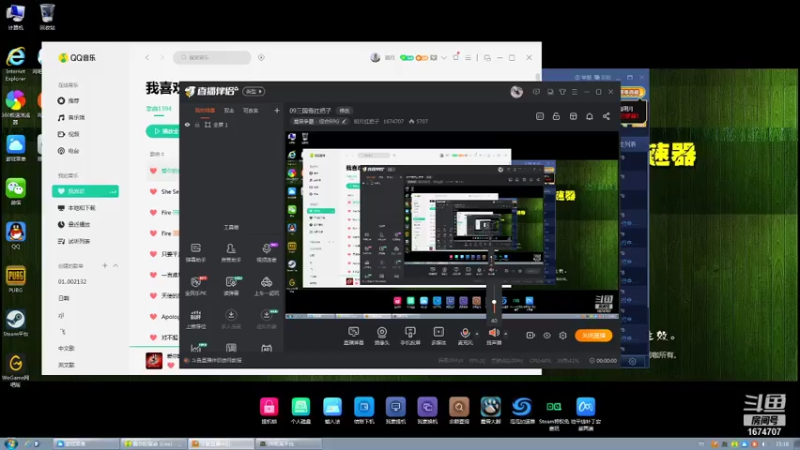Viewport: 800px width, 450px height.
Task: Toggle the preview eye icon near settings gear
Action: coord(547,335)
